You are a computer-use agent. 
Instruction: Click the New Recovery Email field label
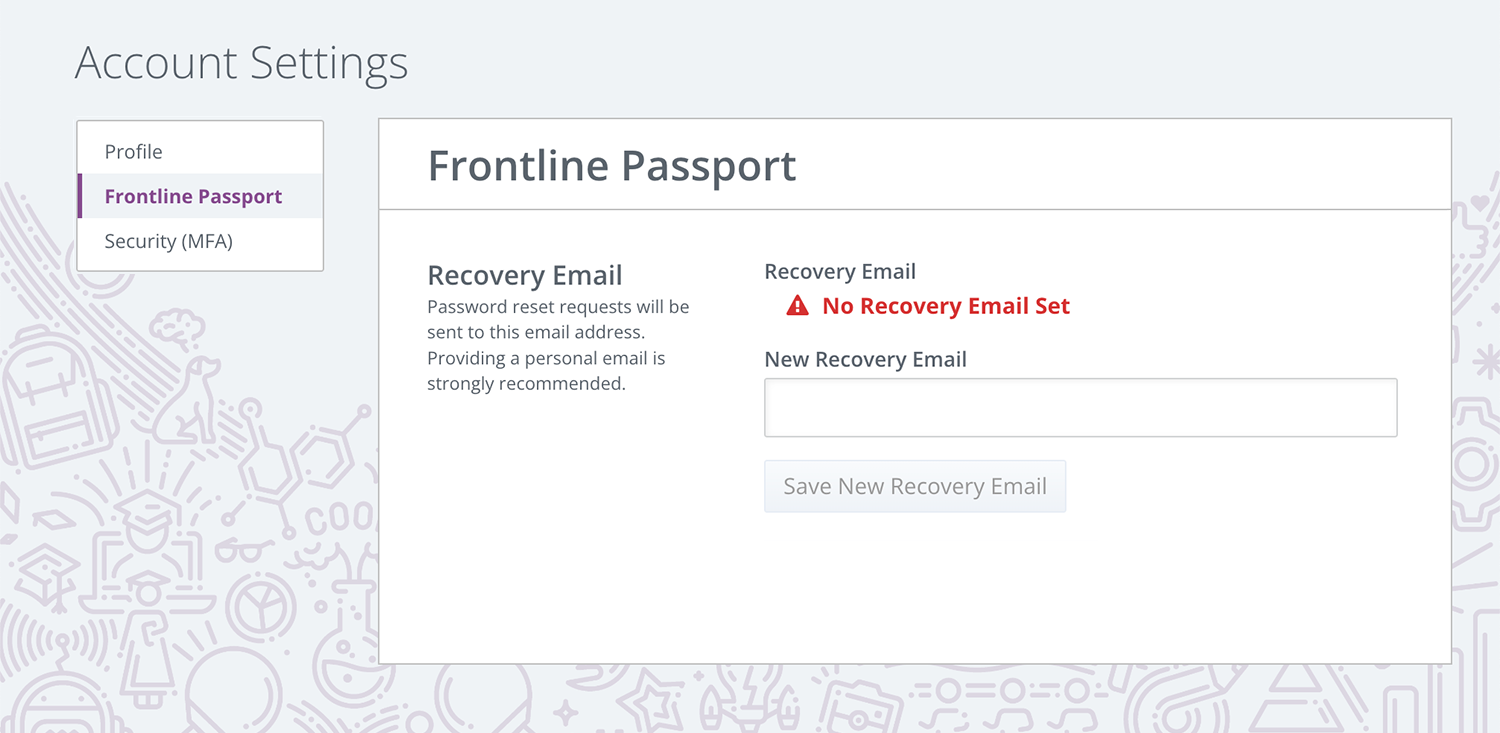coord(865,359)
